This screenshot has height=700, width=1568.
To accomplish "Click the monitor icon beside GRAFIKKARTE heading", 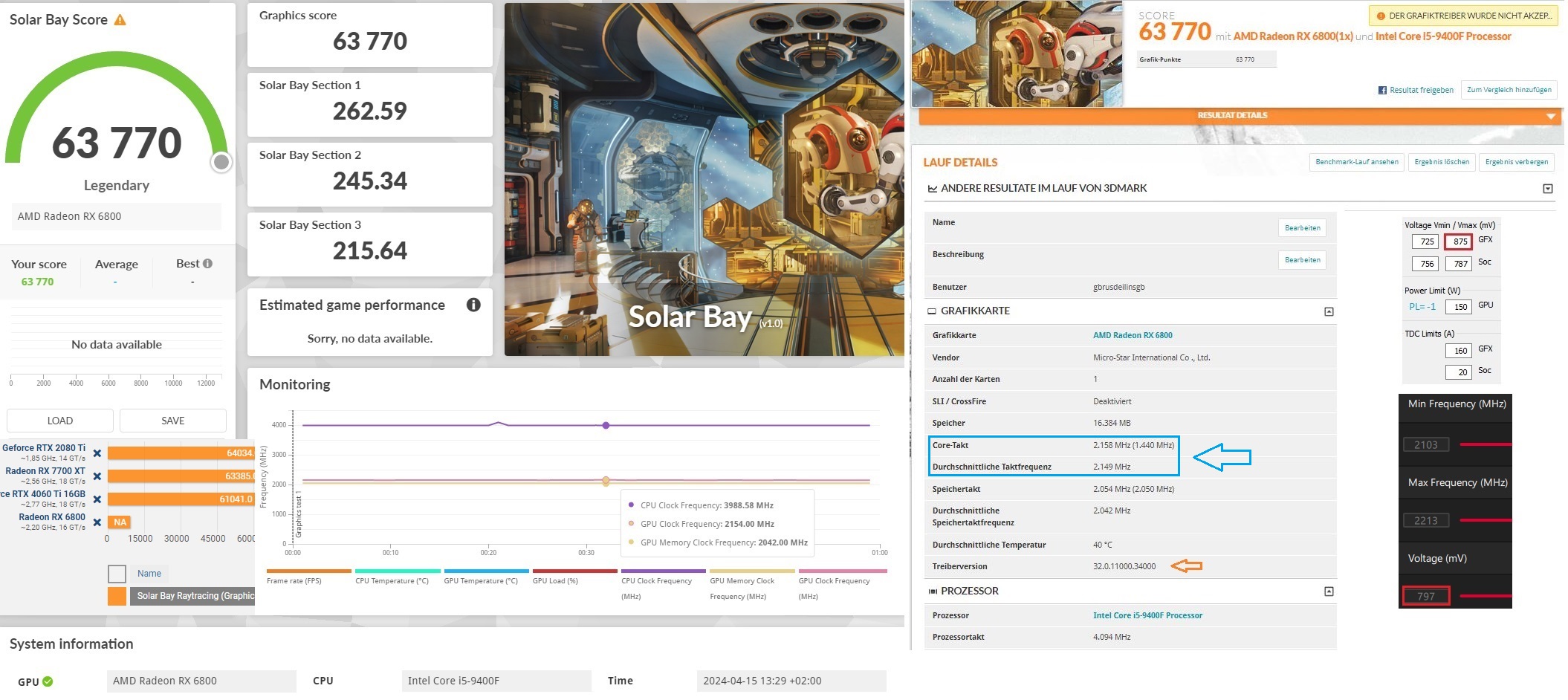I will 932,311.
